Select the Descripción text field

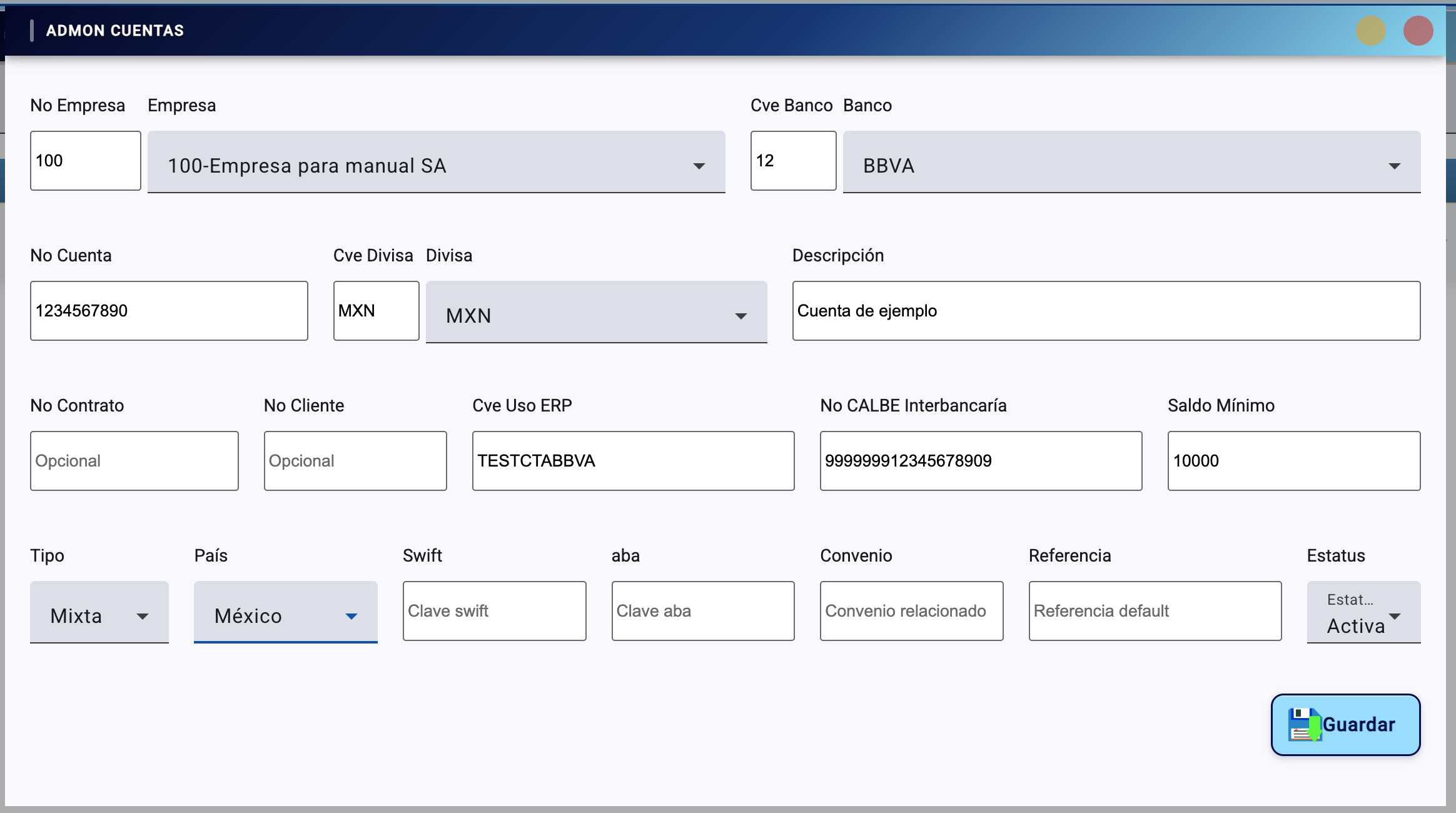pyautogui.click(x=1106, y=311)
